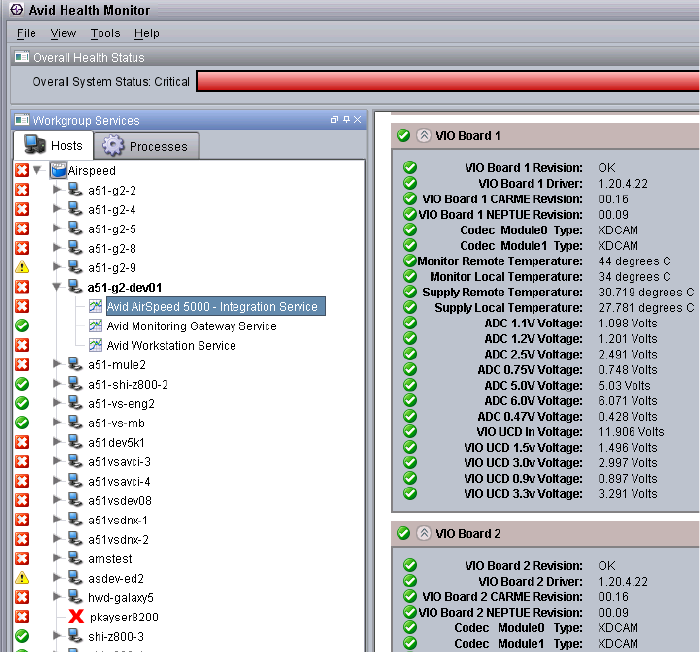
Task: Select the shi-z800-3 host
Action: tap(116, 636)
